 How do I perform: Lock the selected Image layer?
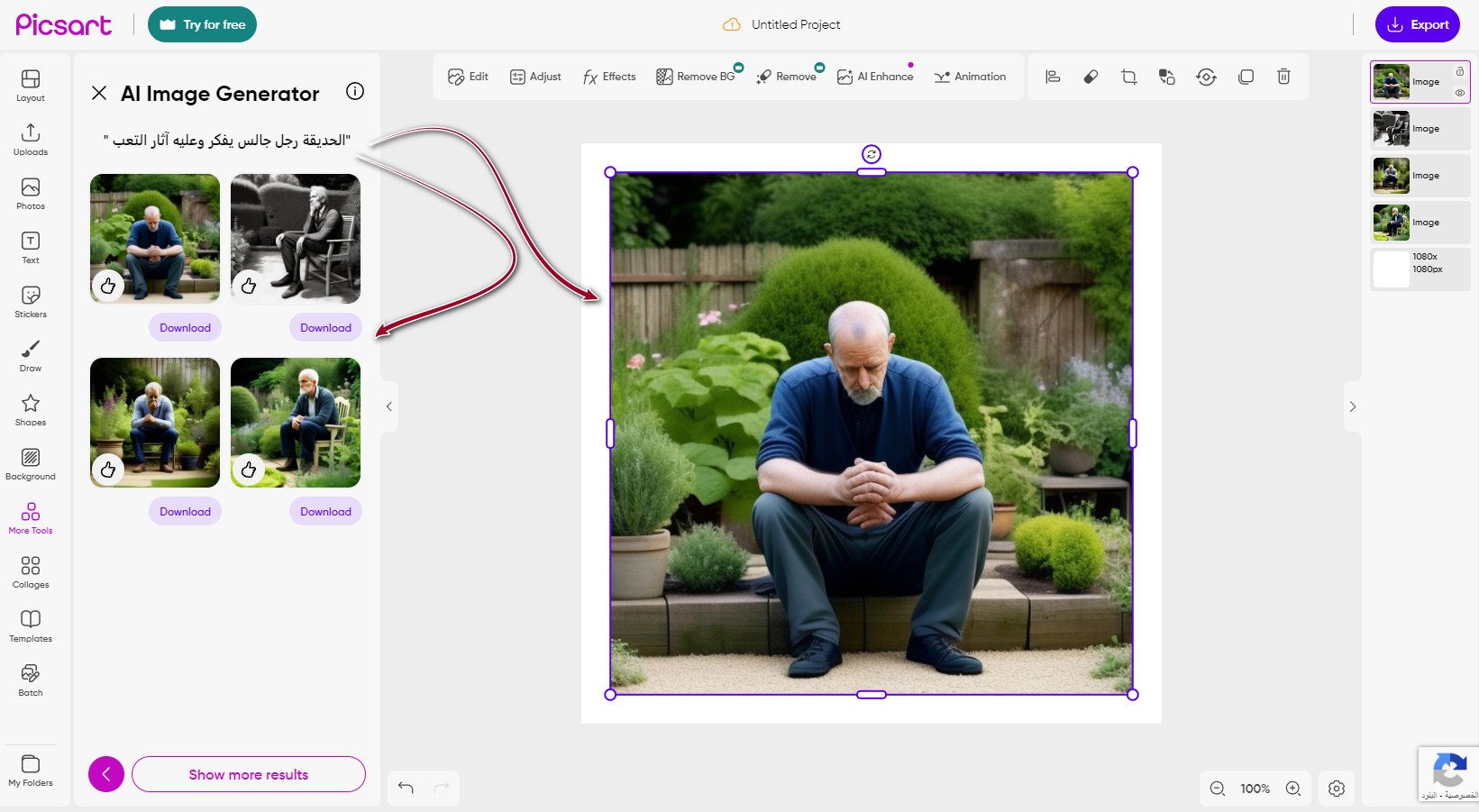pyautogui.click(x=1460, y=71)
